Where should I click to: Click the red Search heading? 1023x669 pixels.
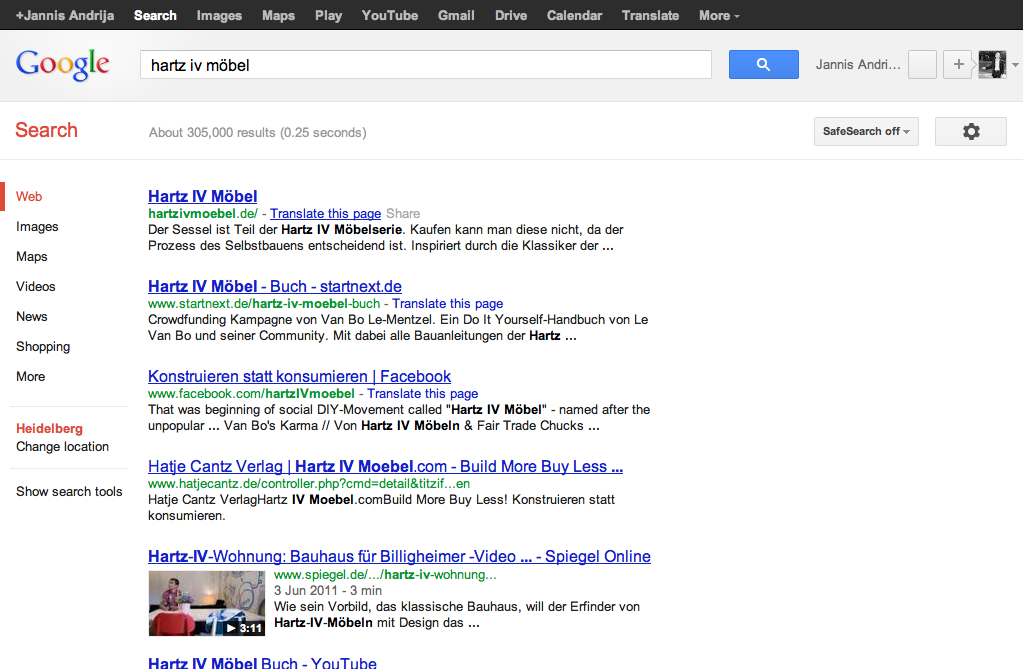[46, 130]
